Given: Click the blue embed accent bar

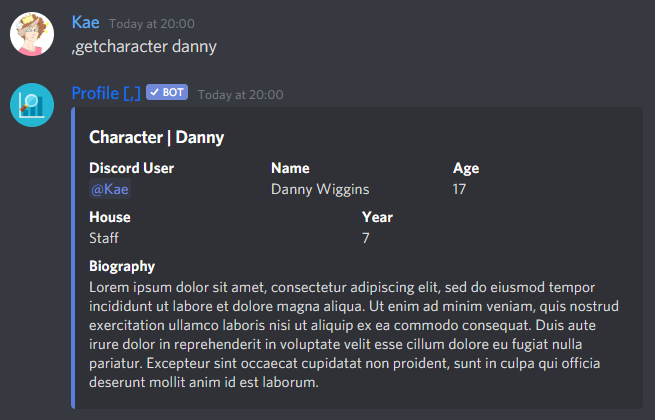Looking at the screenshot, I should (73, 258).
